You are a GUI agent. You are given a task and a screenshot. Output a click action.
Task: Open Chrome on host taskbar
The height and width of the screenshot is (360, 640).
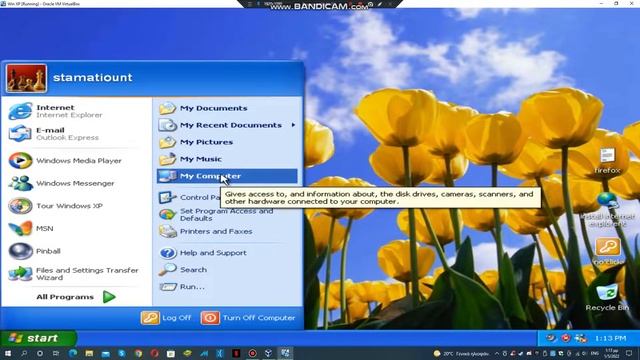click(x=138, y=353)
